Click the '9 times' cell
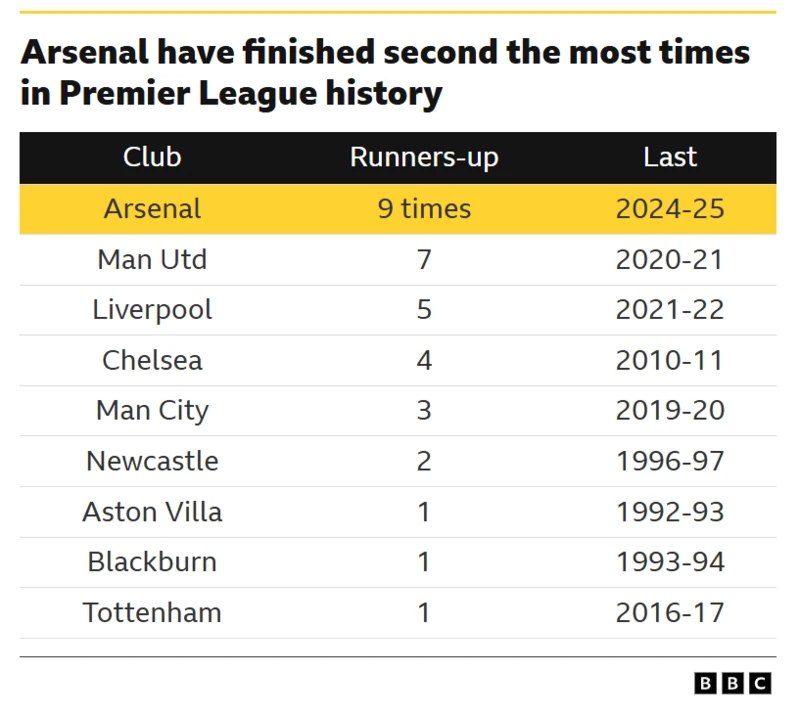This screenshot has width=800, height=716. click(x=424, y=208)
